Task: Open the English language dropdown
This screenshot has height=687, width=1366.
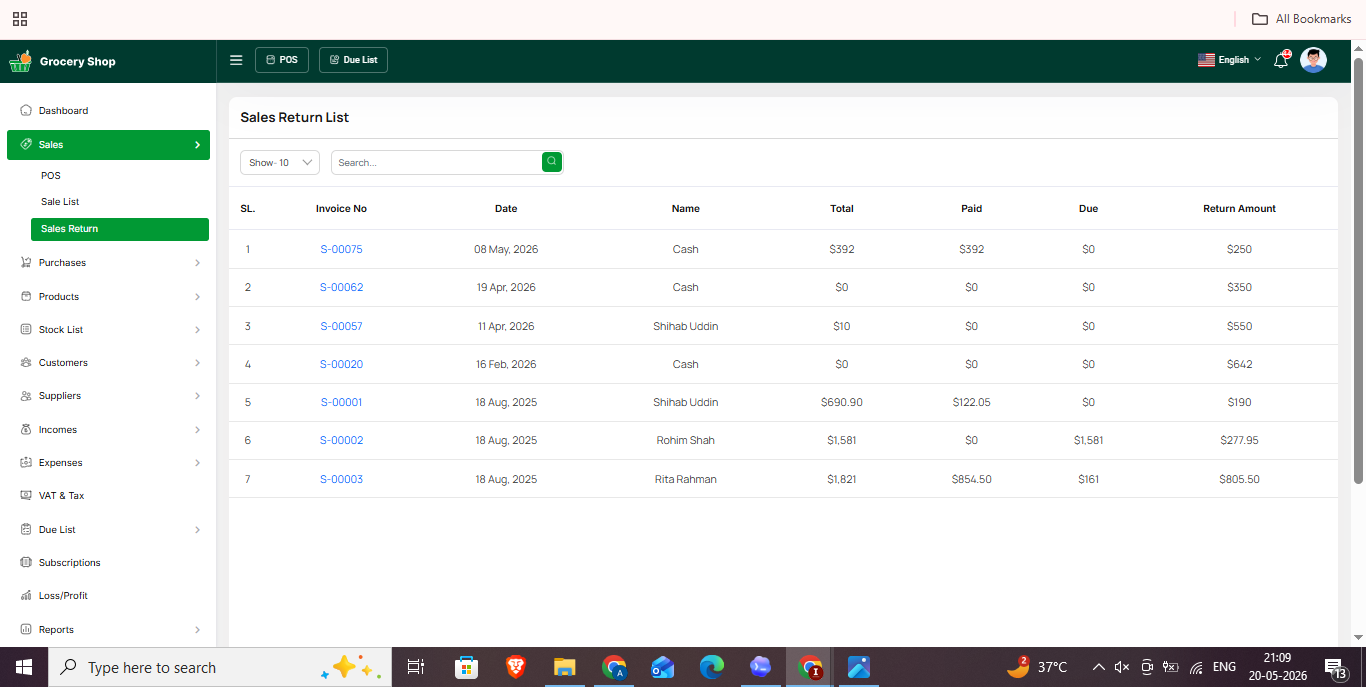Action: click(1229, 60)
